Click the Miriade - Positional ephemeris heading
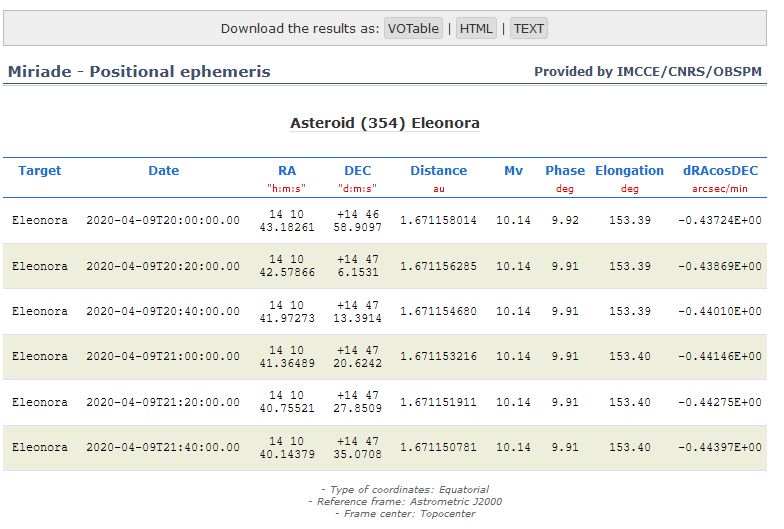 coord(139,72)
